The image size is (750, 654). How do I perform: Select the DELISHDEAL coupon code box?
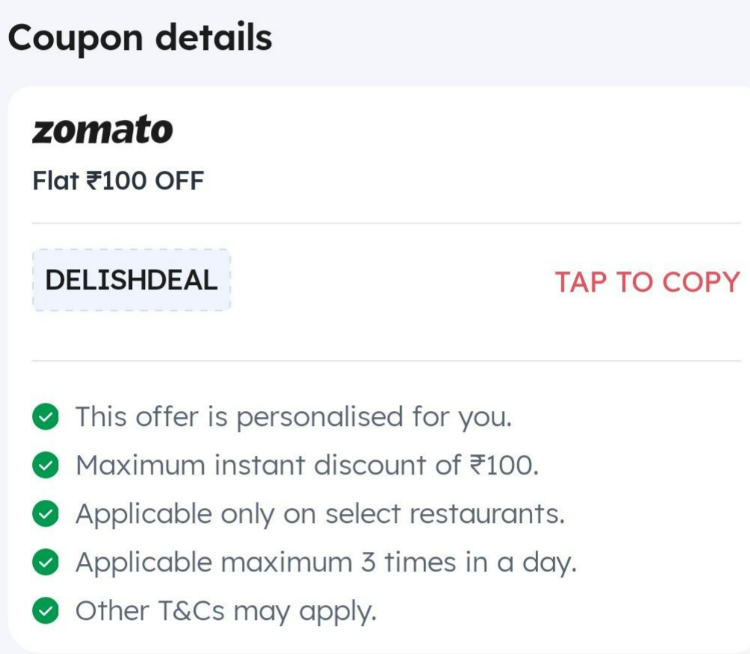pyautogui.click(x=132, y=280)
